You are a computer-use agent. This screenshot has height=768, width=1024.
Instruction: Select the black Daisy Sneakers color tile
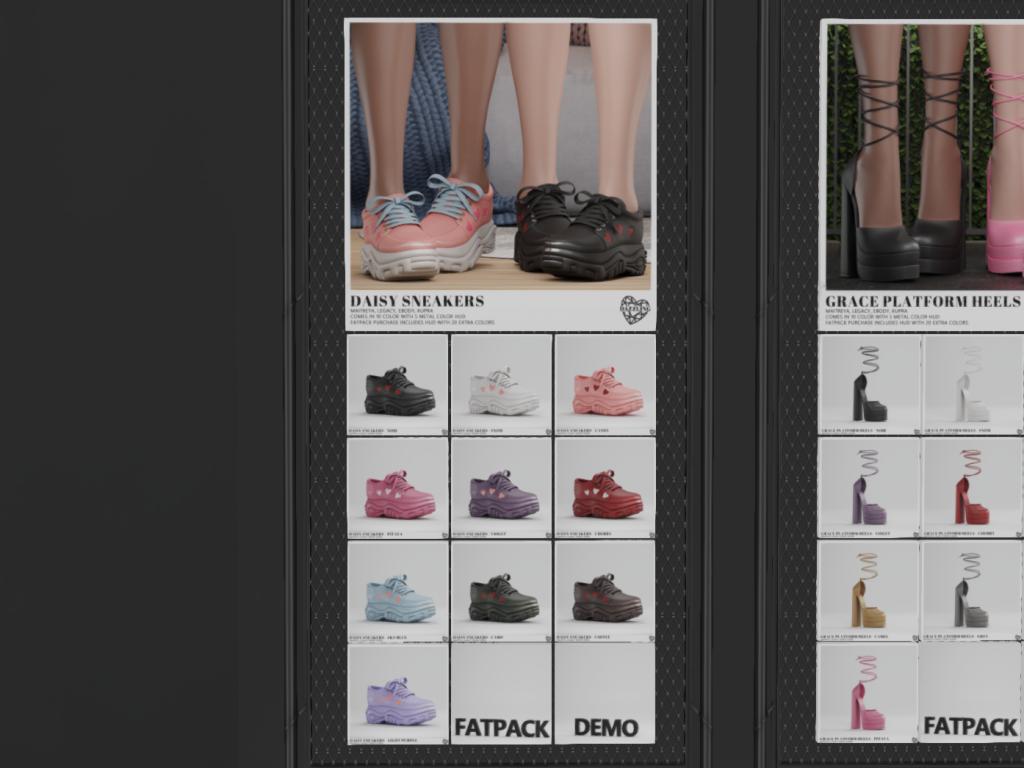pos(397,385)
